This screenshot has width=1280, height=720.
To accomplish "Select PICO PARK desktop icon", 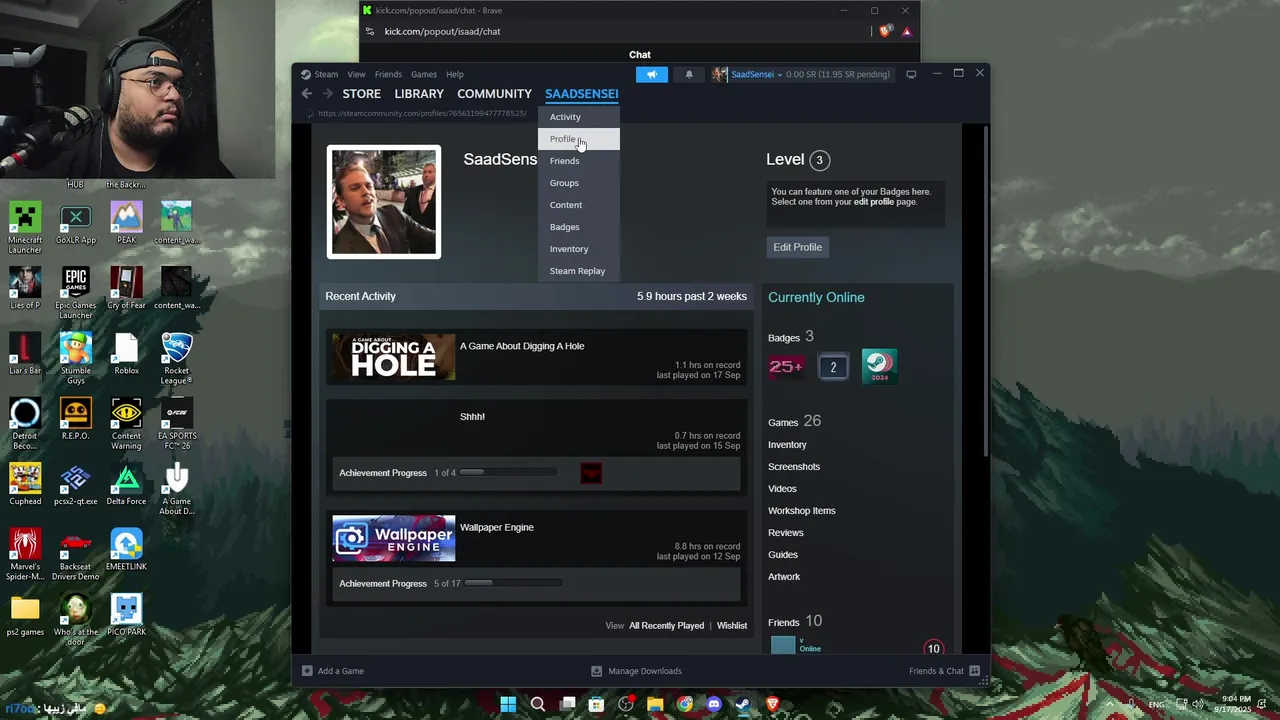I will 126,615.
